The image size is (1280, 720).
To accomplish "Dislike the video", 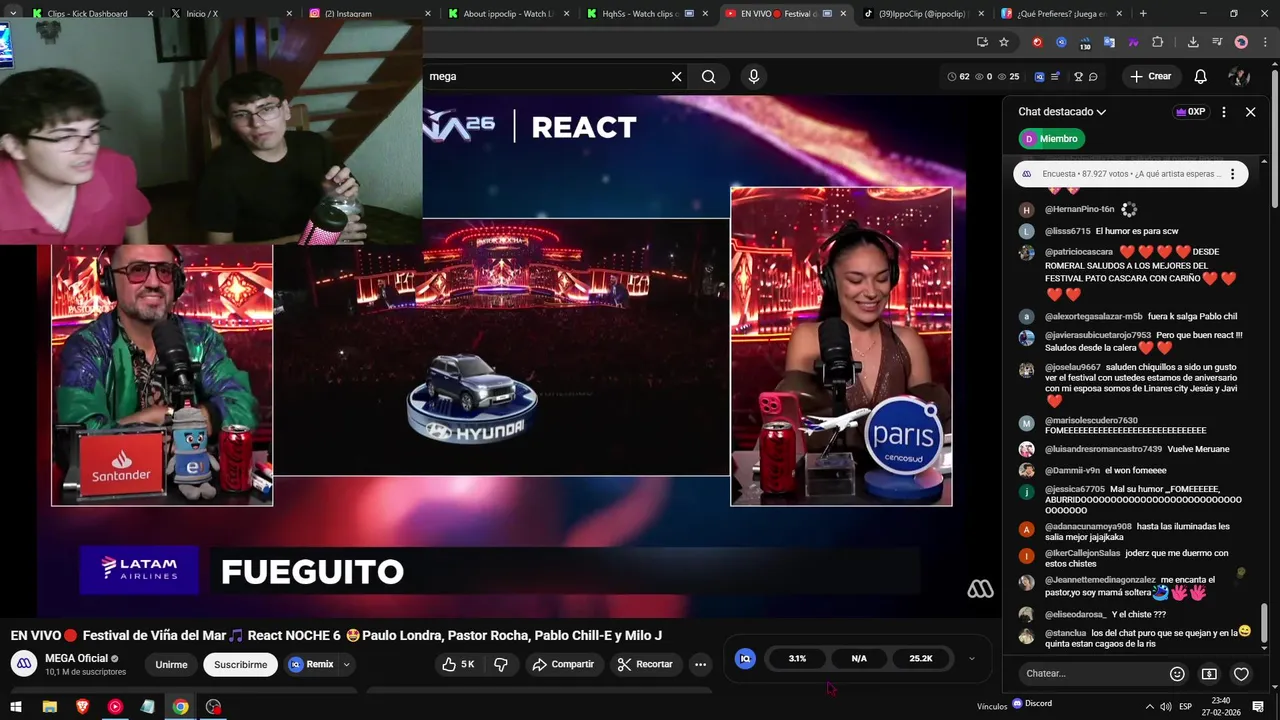I will click(x=501, y=664).
